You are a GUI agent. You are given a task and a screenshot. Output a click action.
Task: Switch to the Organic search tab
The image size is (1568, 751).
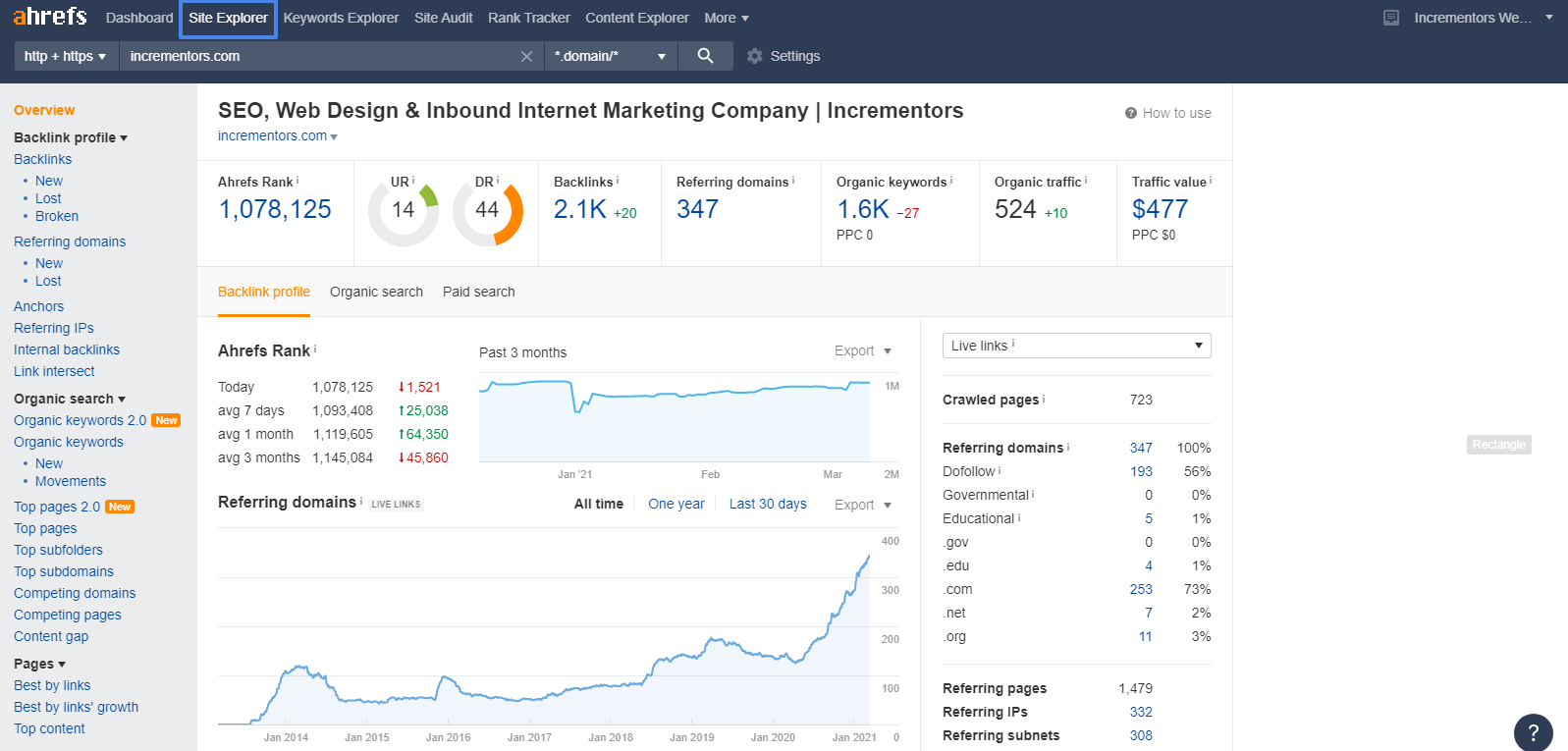(x=376, y=292)
